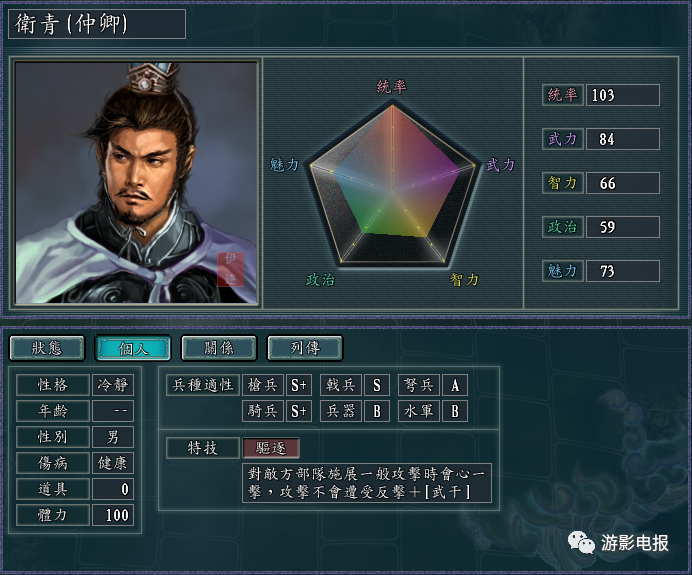Open the 關係 relations tab
Image resolution: width=692 pixels, height=575 pixels.
click(x=219, y=348)
